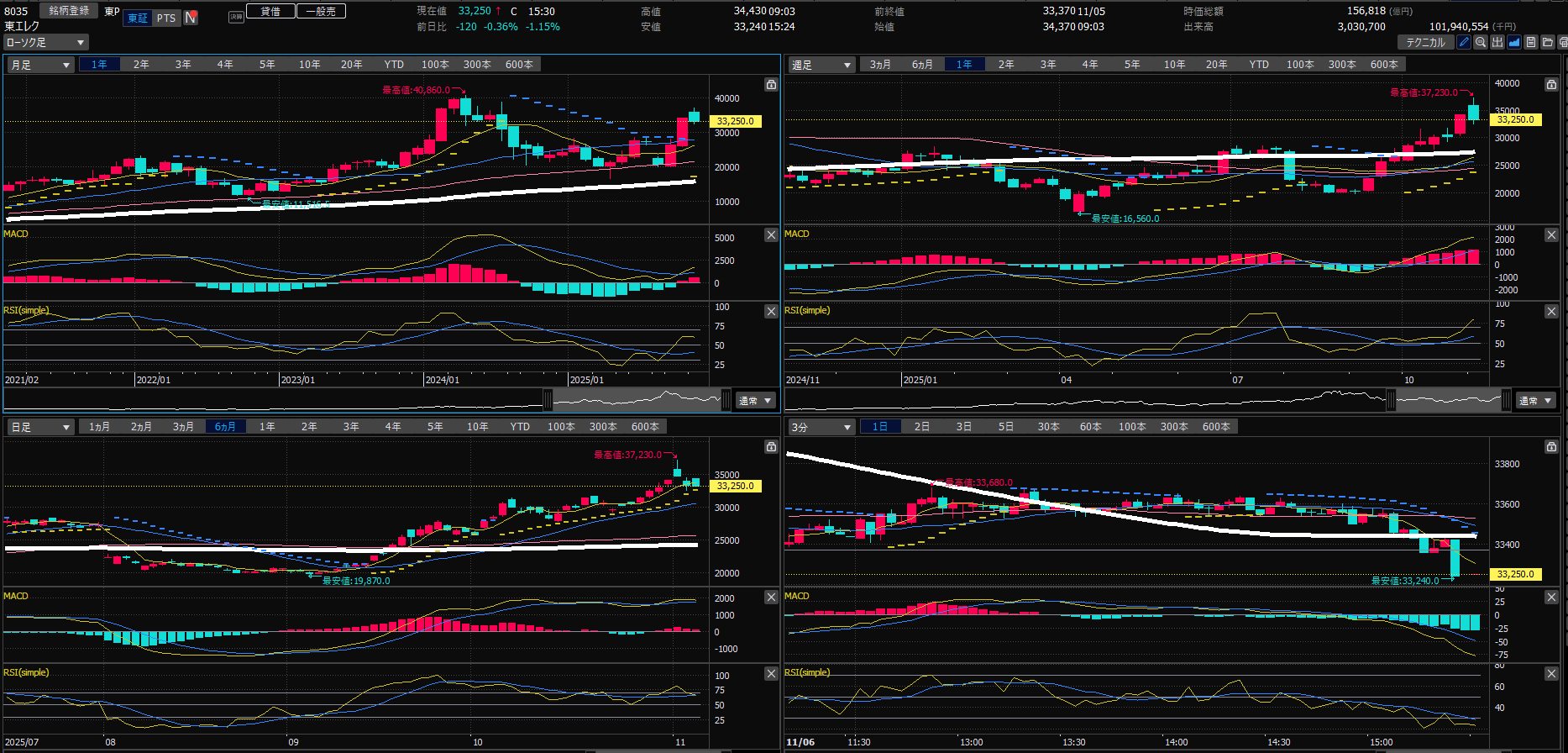The image size is (1568, 753).
Task: Open the news N icon with red dot
Action: click(191, 18)
